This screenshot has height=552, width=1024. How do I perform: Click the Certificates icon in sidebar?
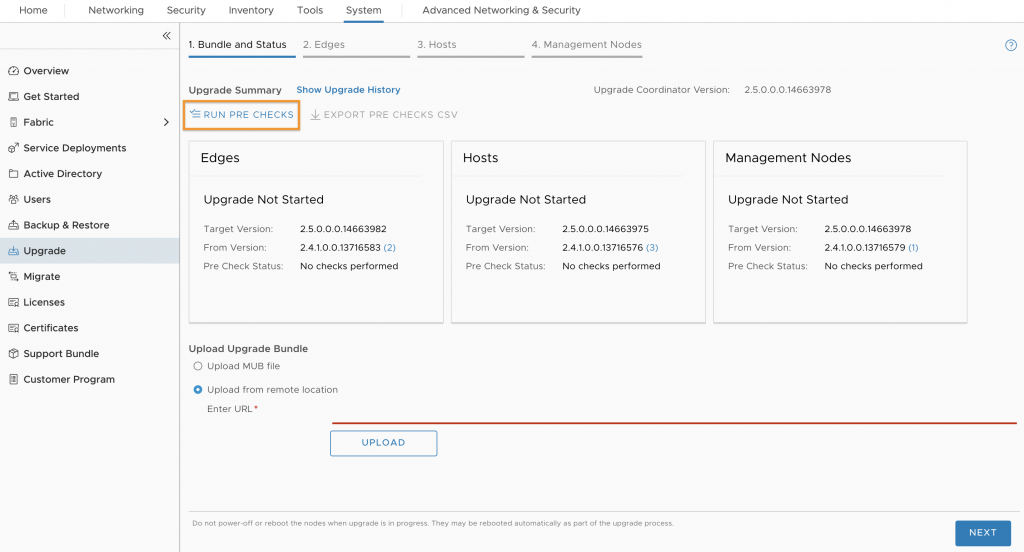coord(13,328)
